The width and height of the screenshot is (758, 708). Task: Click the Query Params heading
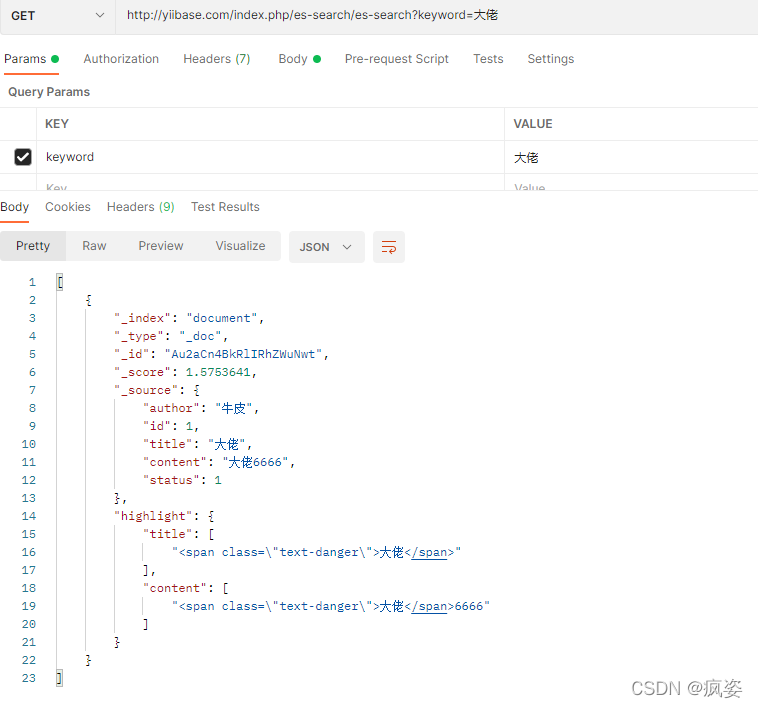click(x=49, y=92)
